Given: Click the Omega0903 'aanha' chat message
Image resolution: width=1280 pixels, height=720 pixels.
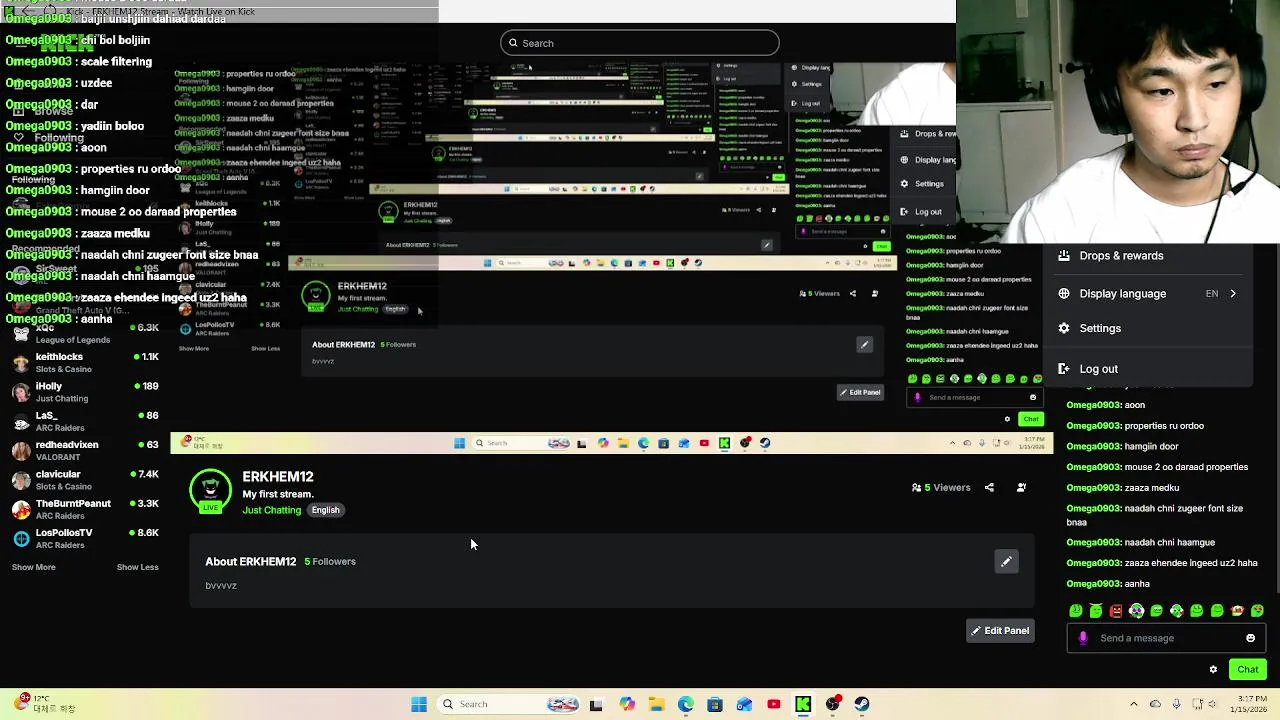Looking at the screenshot, I should (x=1108, y=584).
